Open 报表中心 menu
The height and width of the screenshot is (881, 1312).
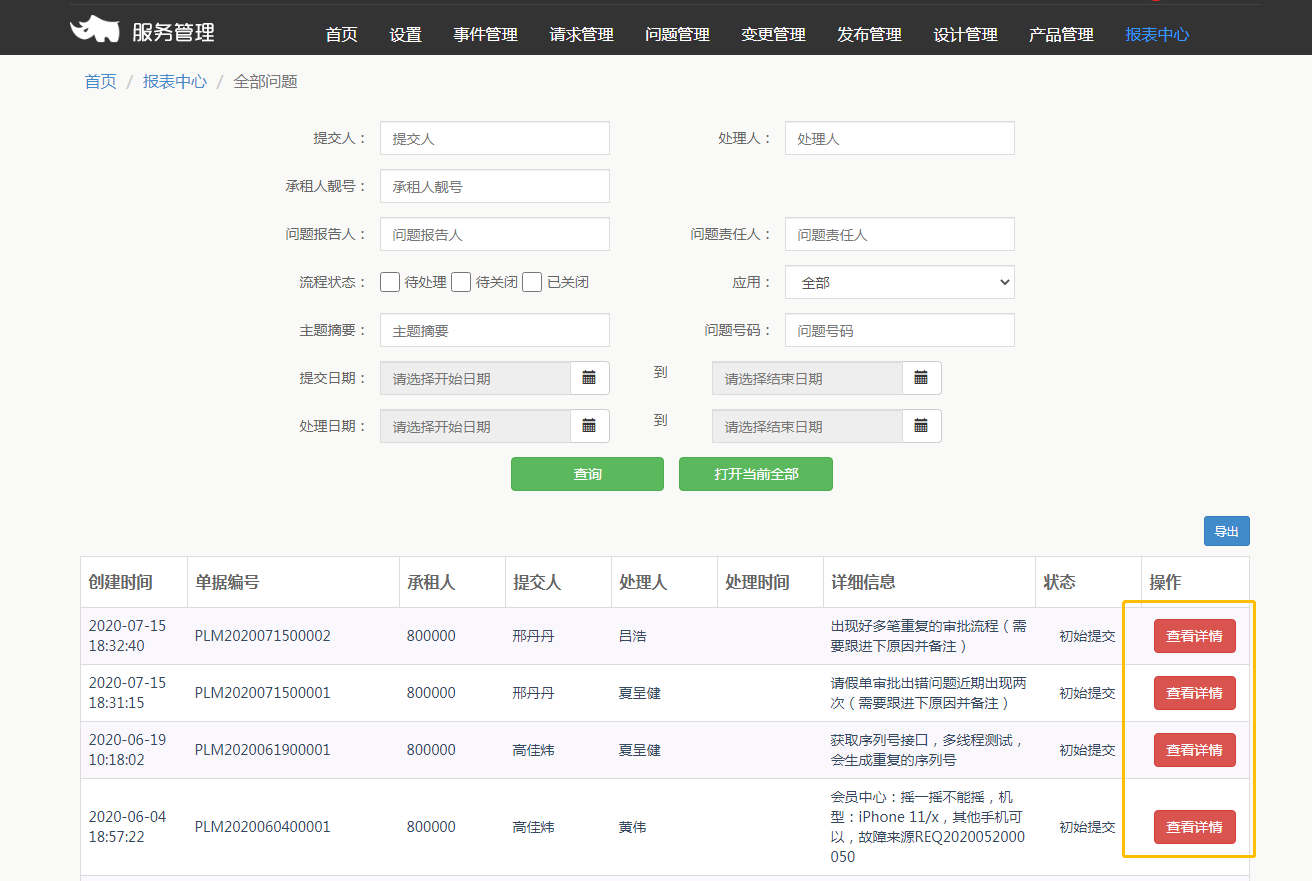click(1157, 34)
